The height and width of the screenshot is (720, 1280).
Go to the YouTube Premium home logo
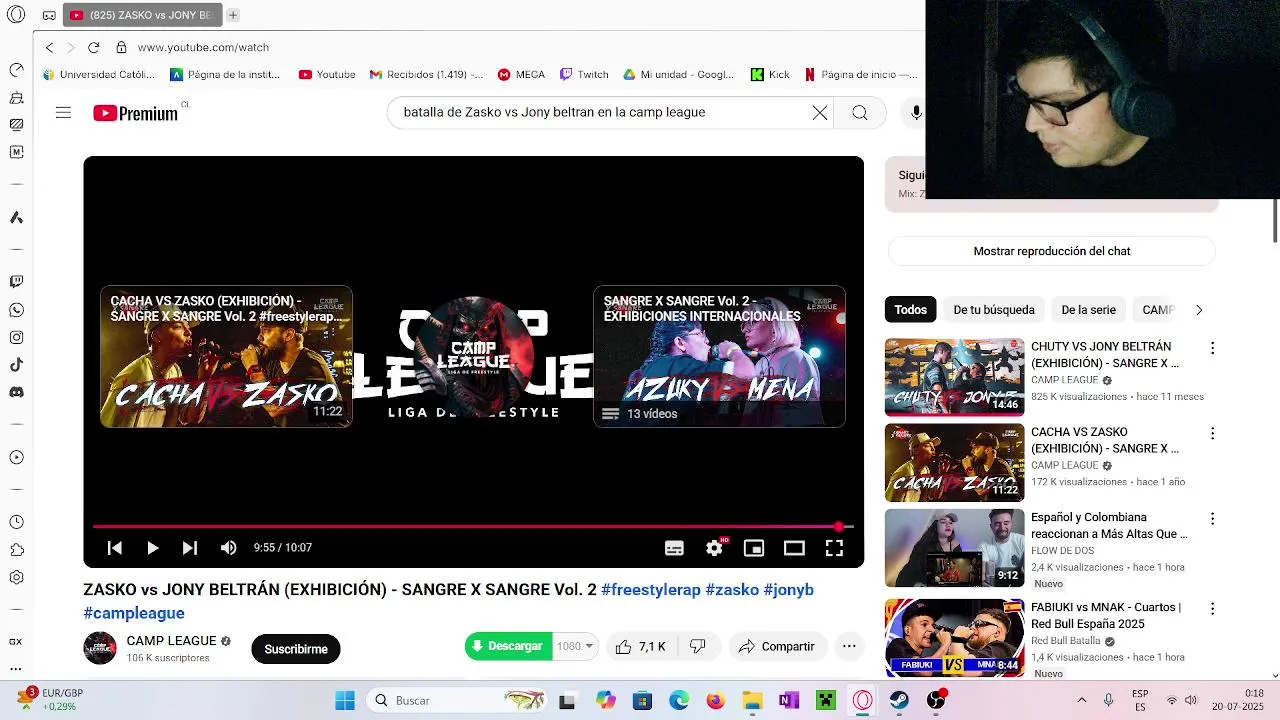click(135, 113)
